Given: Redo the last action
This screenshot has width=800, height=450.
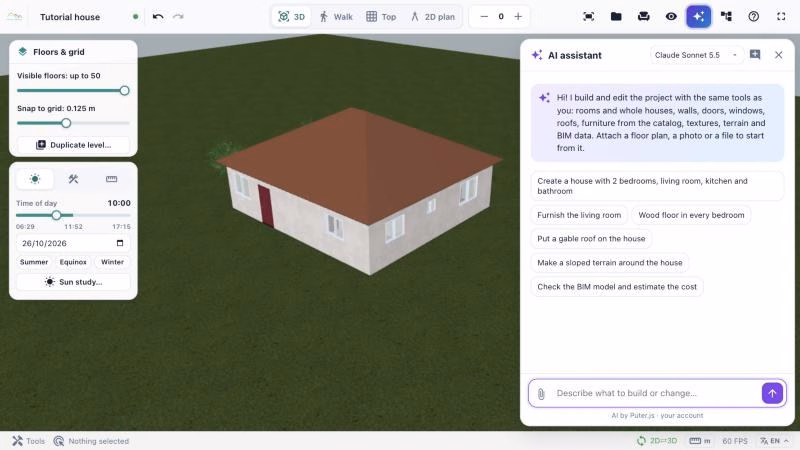Looking at the screenshot, I should [178, 16].
